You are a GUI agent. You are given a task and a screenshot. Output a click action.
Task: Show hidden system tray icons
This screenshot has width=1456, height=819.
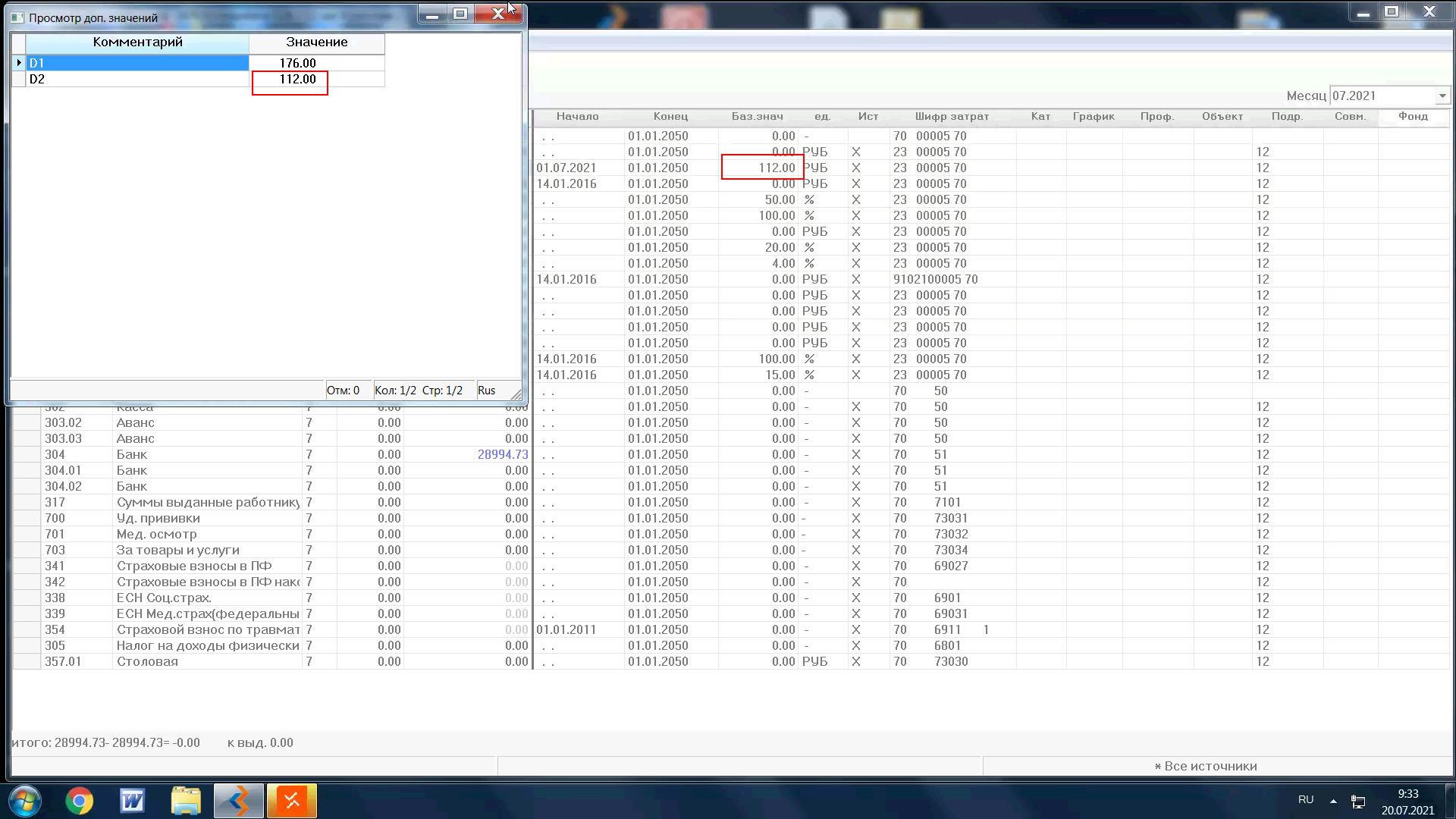click(1333, 801)
